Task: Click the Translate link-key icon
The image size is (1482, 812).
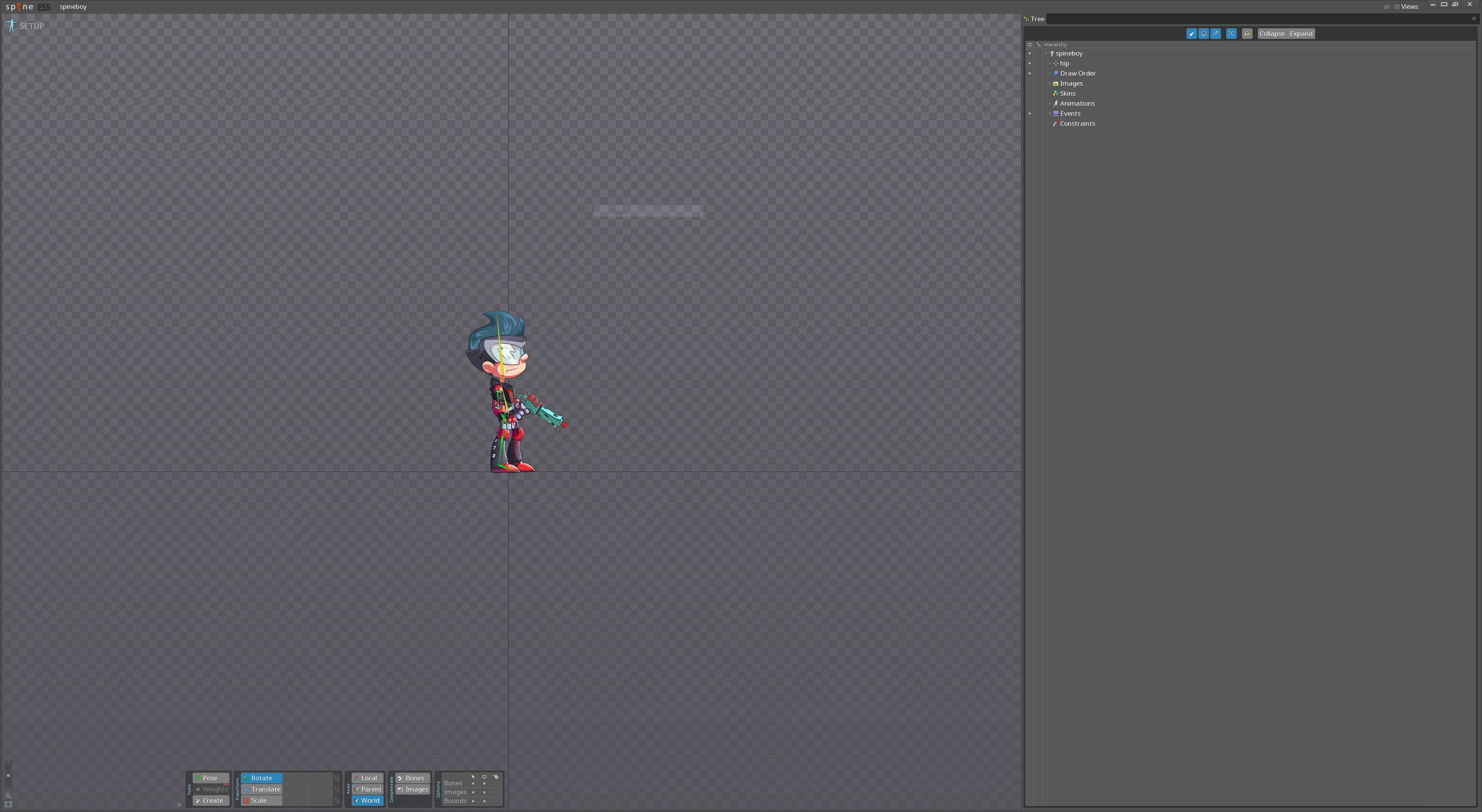Action: 337,789
